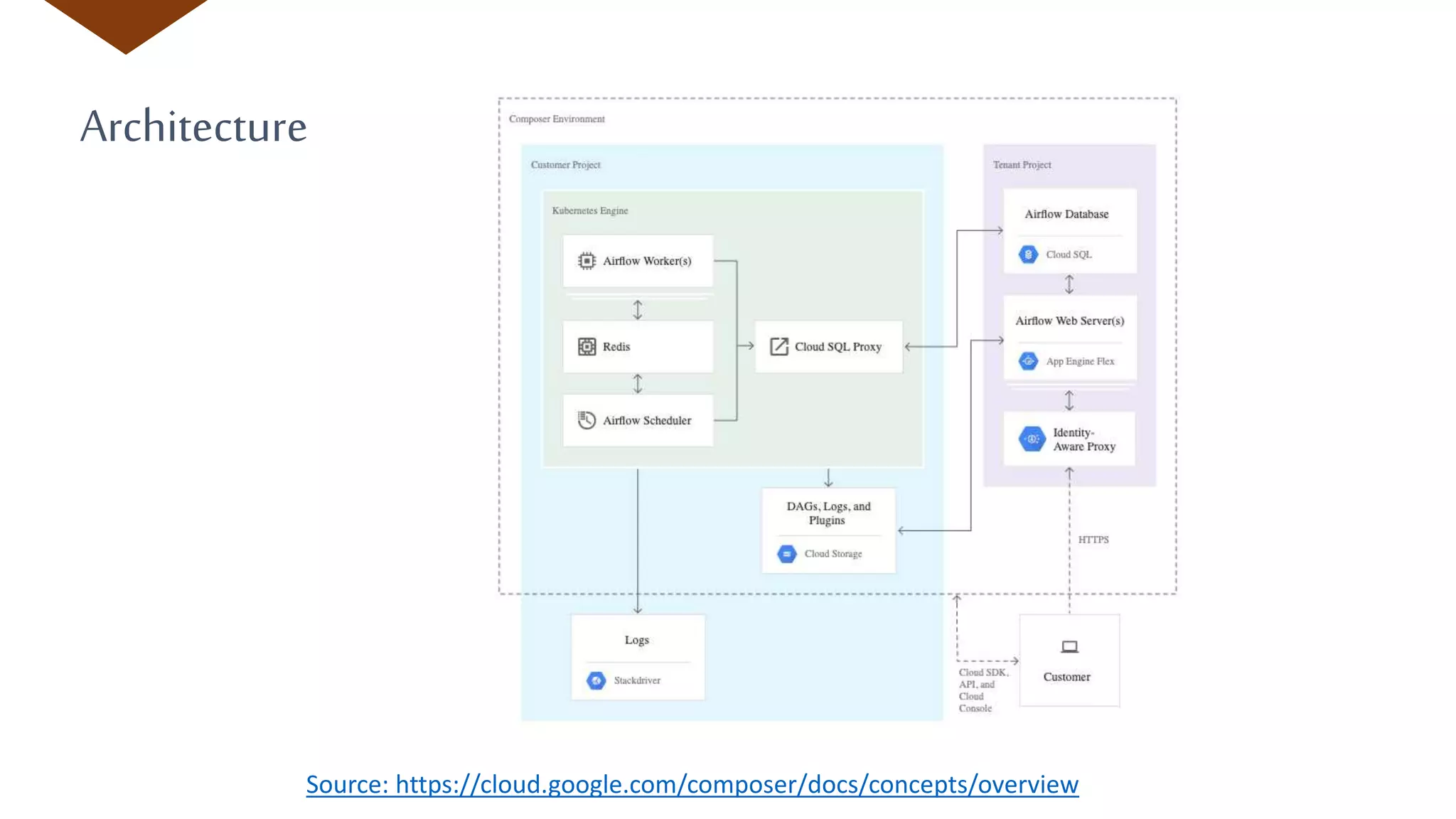
Task: Click the HTTPS connection label
Action: [x=1093, y=540]
